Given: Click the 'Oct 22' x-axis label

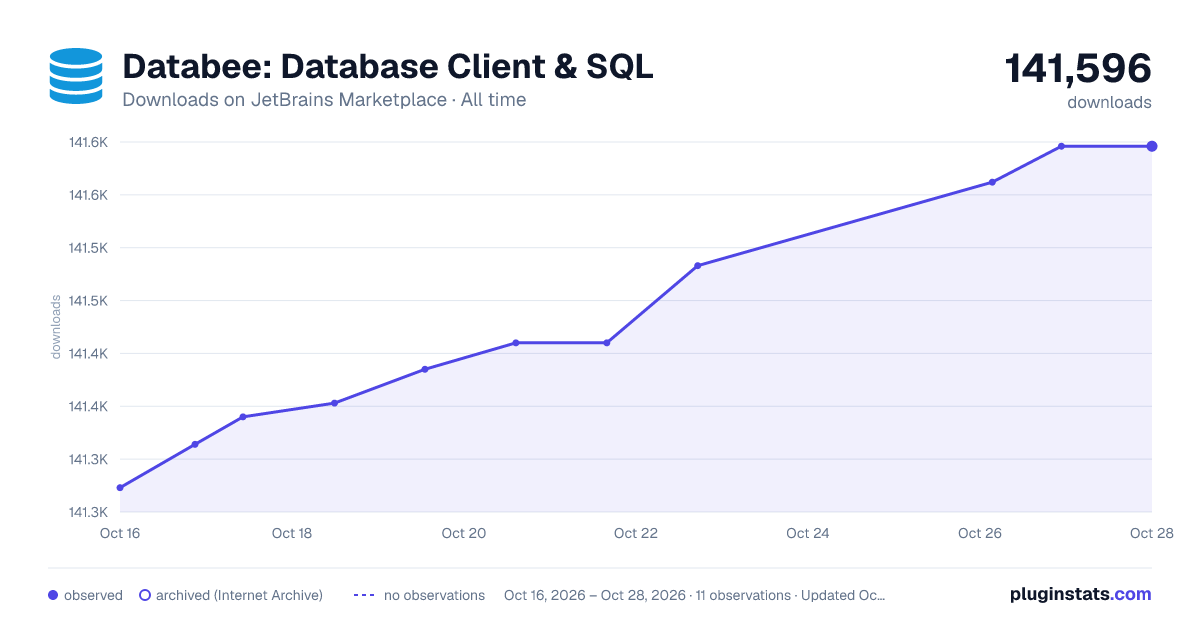Looking at the screenshot, I should [636, 533].
